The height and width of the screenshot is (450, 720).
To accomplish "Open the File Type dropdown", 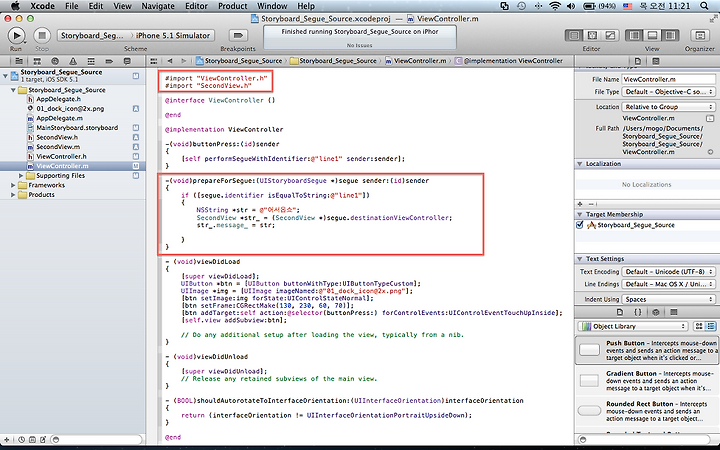I will pyautogui.click(x=668, y=92).
